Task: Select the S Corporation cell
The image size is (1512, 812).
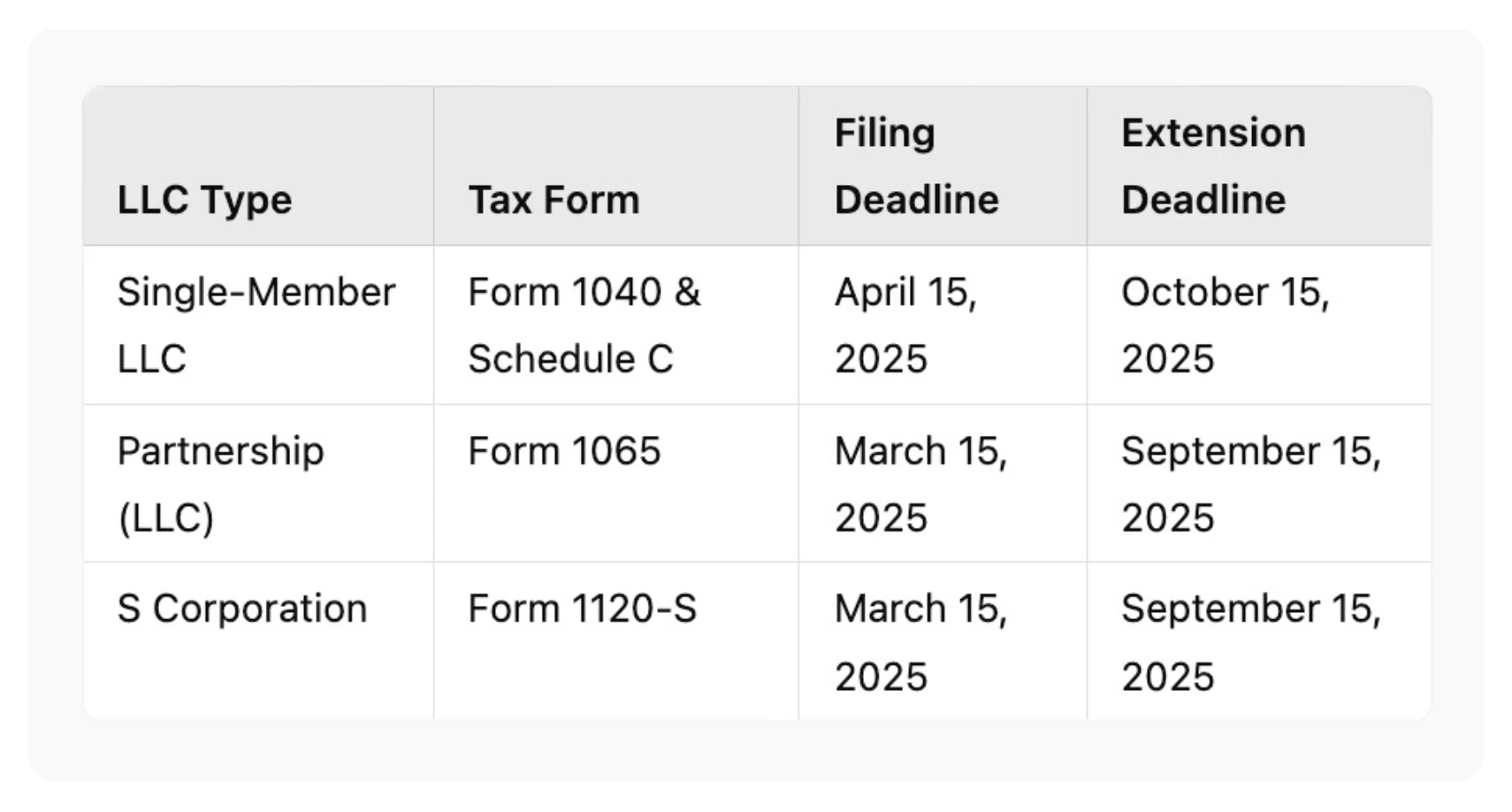Action: (241, 609)
